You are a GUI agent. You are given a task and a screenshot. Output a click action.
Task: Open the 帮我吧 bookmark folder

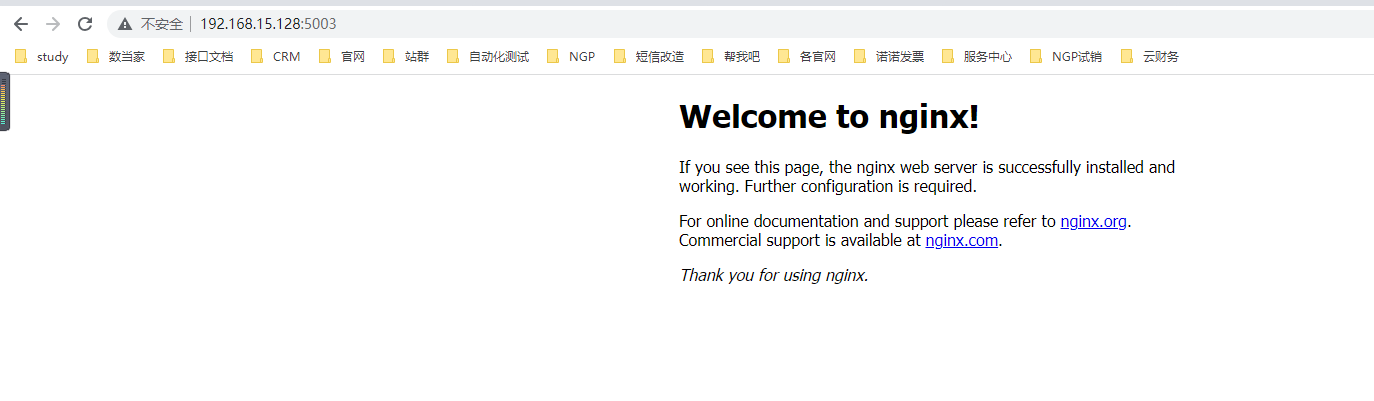[731, 57]
